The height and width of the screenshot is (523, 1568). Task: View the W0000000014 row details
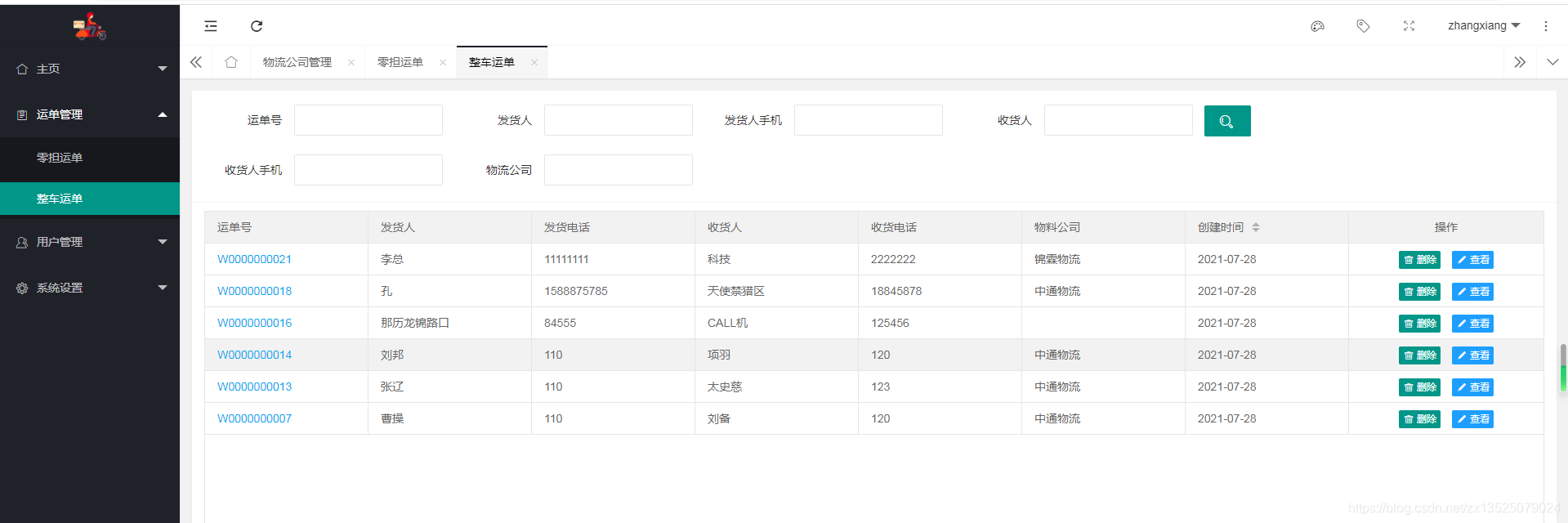point(1472,355)
